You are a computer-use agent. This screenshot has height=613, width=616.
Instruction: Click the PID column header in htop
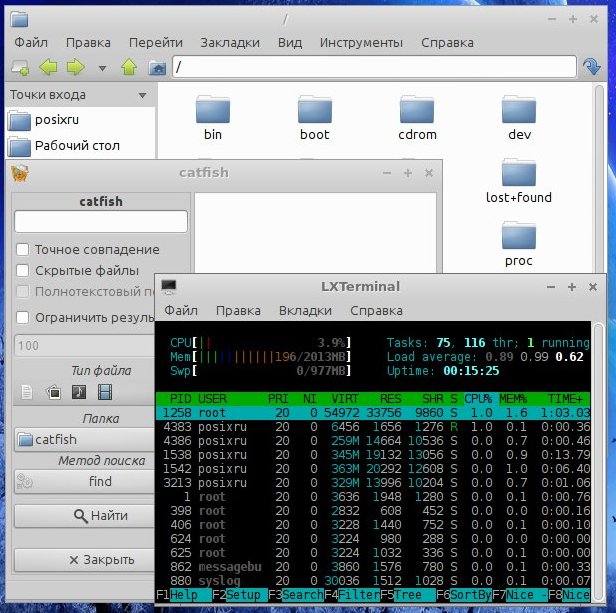181,399
